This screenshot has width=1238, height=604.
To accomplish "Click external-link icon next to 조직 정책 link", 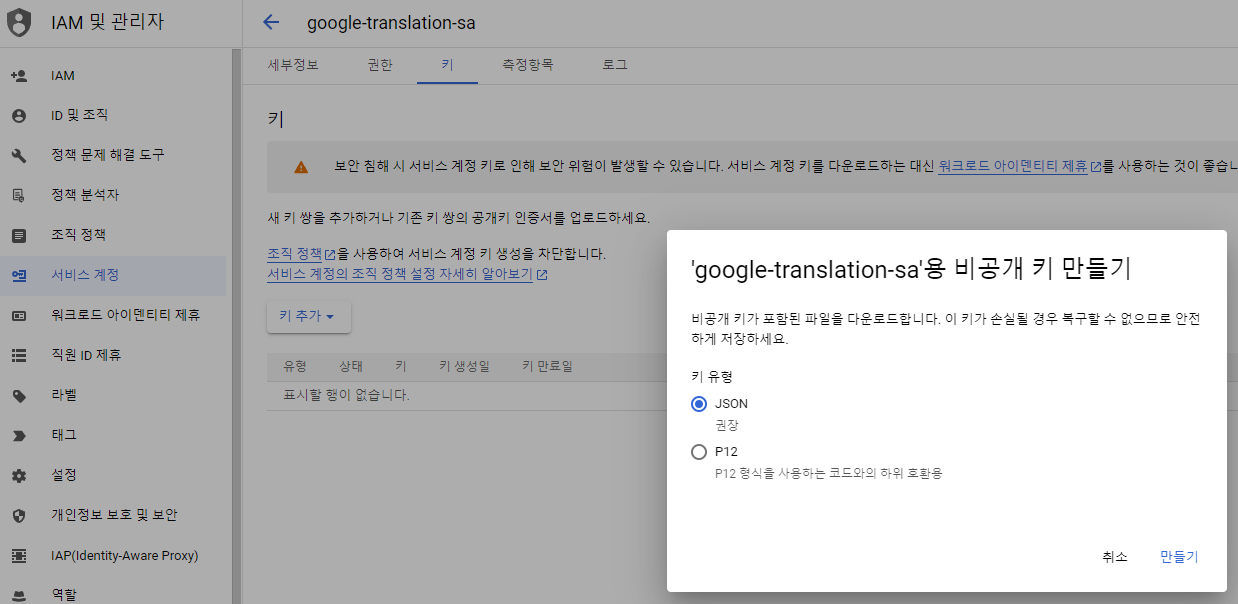I will (330, 255).
